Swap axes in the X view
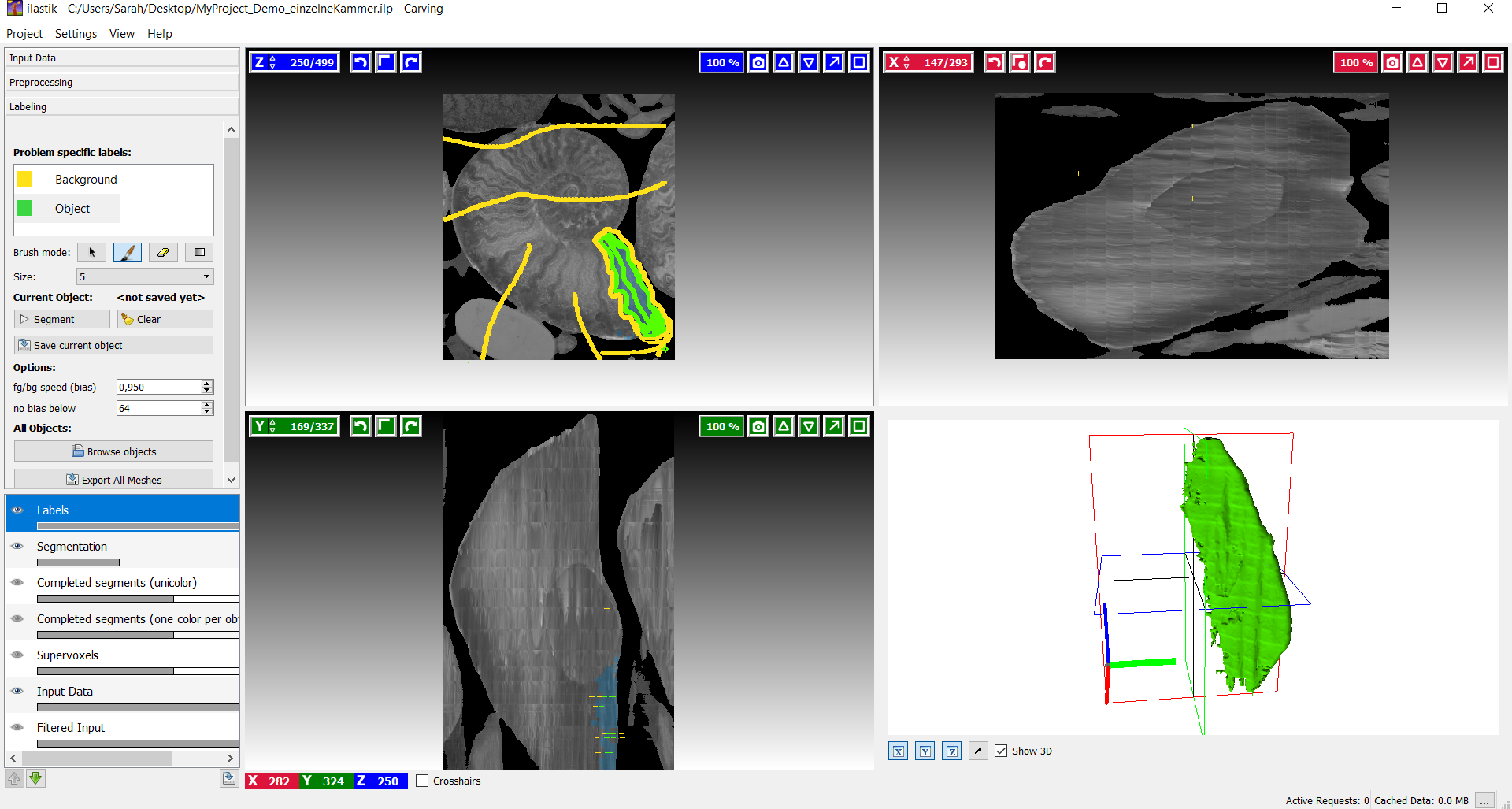The width and height of the screenshot is (1512, 809). [1020, 62]
